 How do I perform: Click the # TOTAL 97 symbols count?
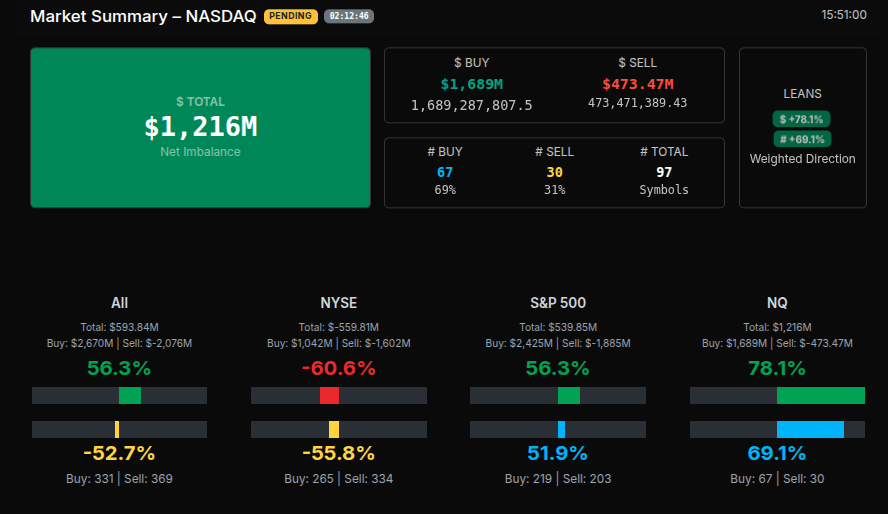pyautogui.click(x=664, y=172)
